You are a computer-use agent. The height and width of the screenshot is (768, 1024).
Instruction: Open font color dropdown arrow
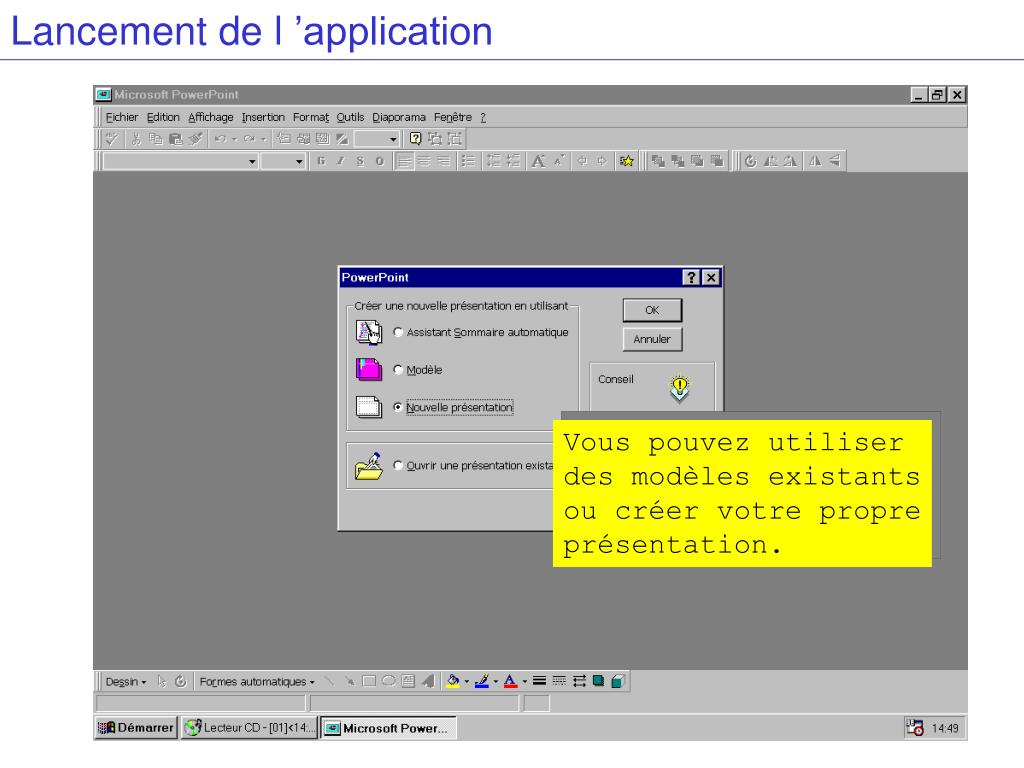click(524, 681)
